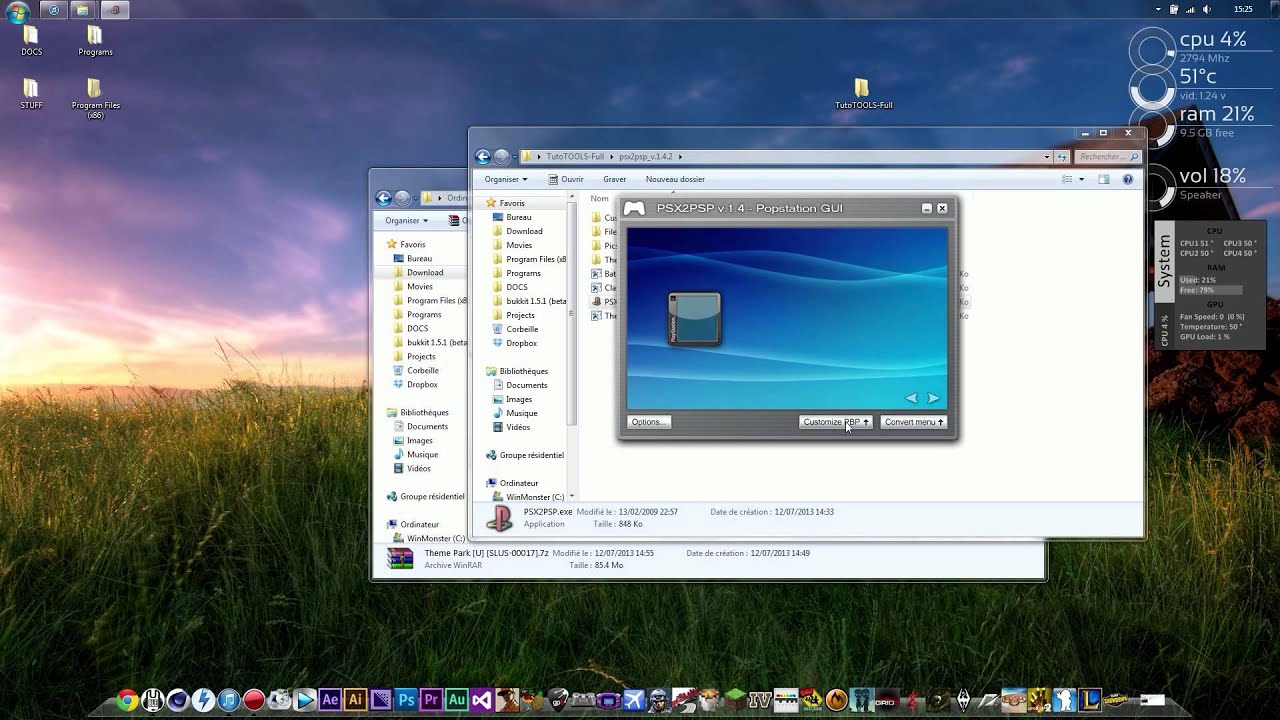Open Download in back Explorer window sidebar

(x=417, y=272)
